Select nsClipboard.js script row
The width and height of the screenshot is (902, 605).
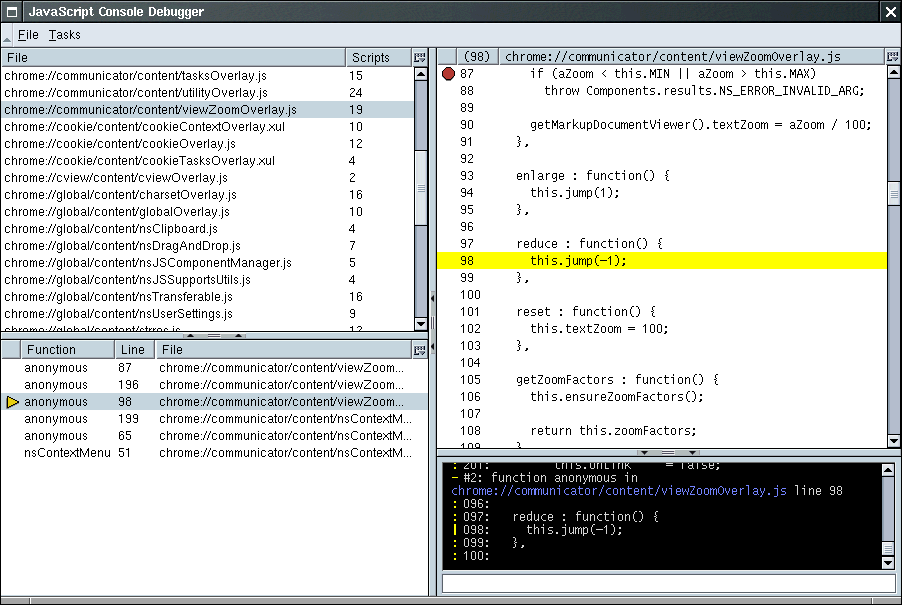coord(208,229)
